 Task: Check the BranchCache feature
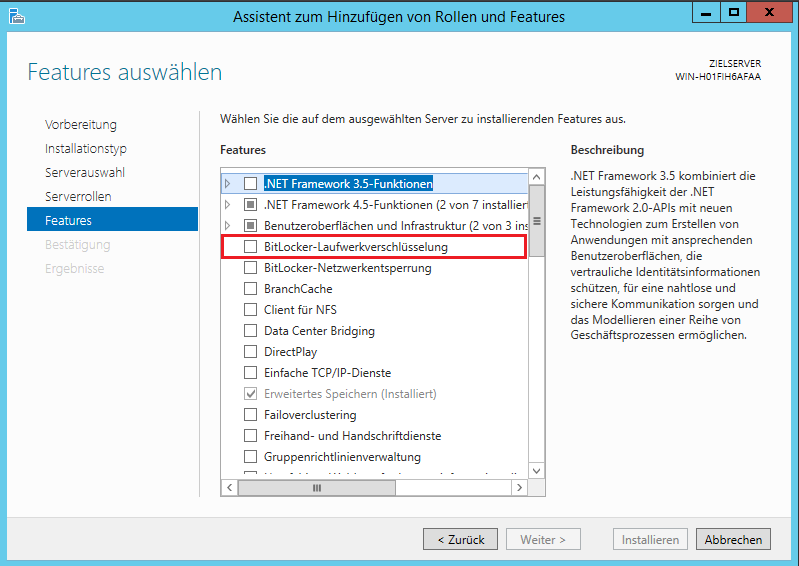point(251,289)
